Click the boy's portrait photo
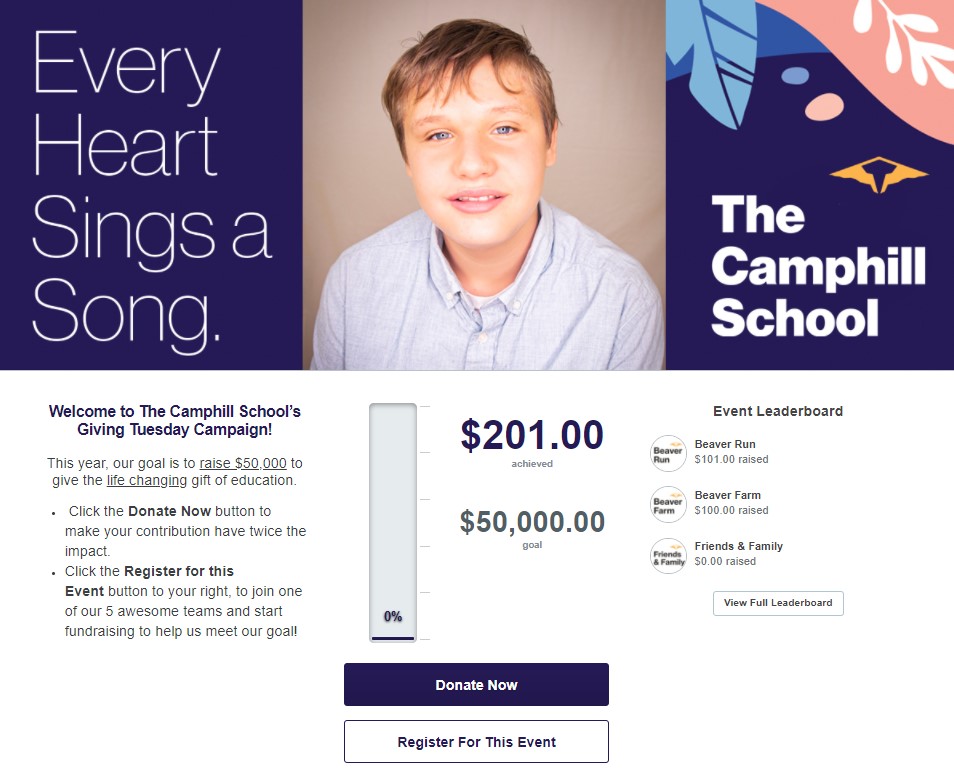The image size is (954, 779). (484, 185)
